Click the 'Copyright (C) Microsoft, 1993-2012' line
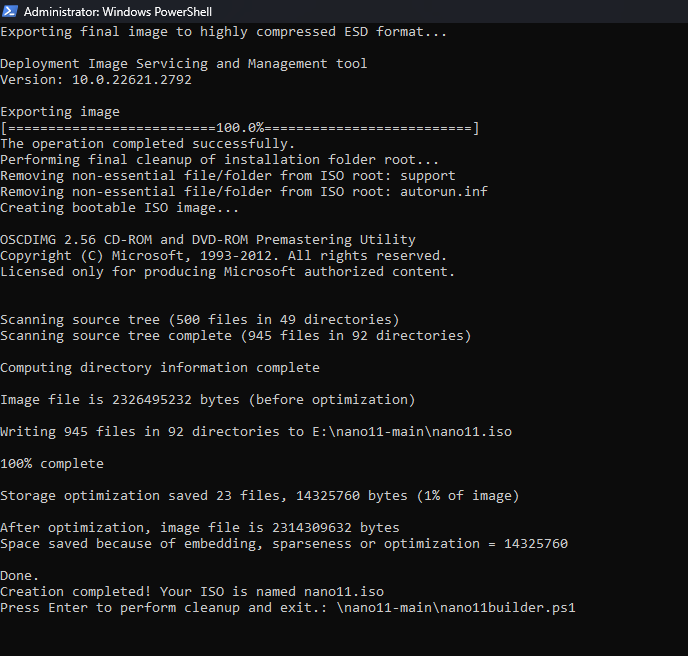 (x=223, y=256)
